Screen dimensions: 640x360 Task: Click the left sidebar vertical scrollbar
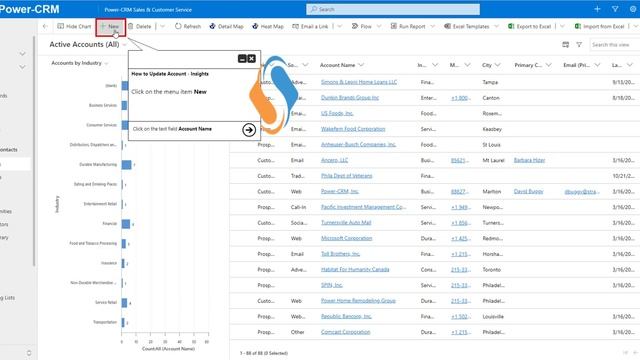pyautogui.click(x=34, y=151)
